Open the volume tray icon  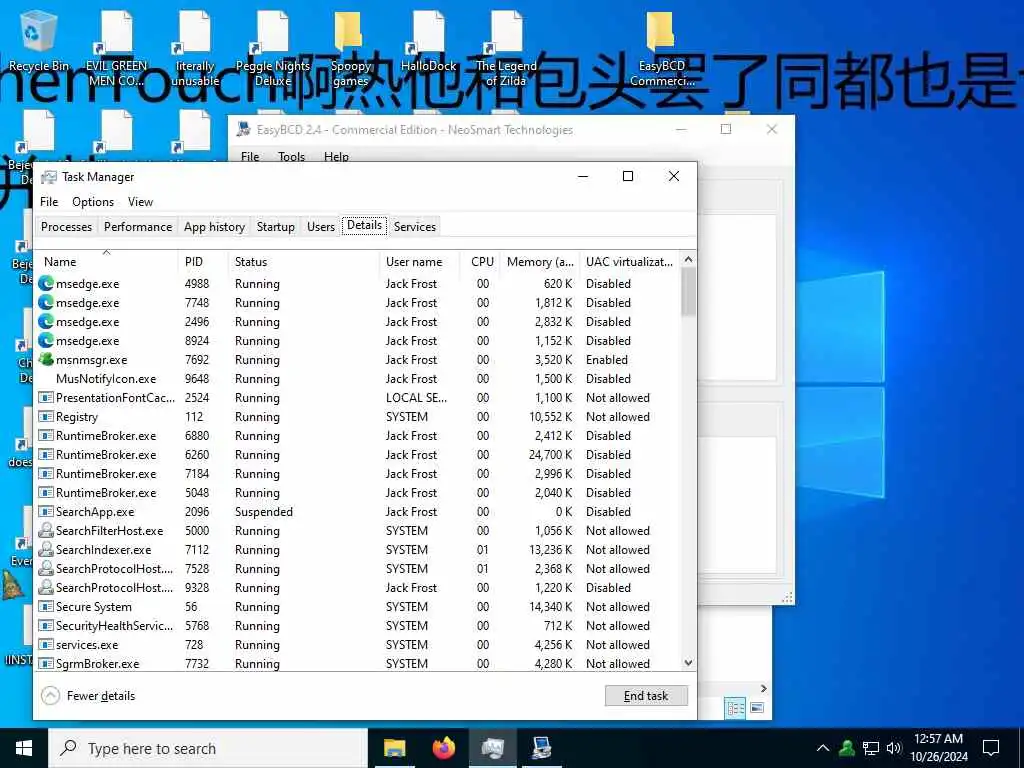point(894,748)
